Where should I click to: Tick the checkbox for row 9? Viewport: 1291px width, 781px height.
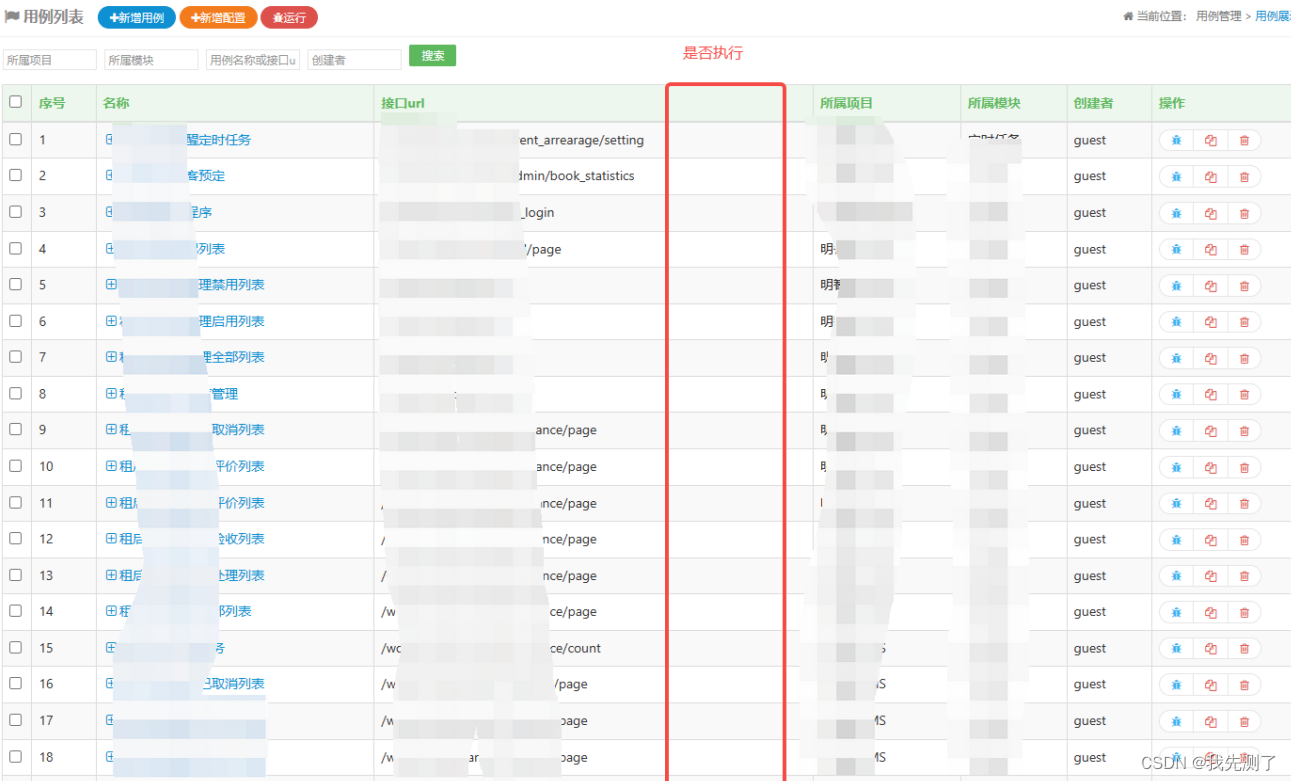[15, 429]
